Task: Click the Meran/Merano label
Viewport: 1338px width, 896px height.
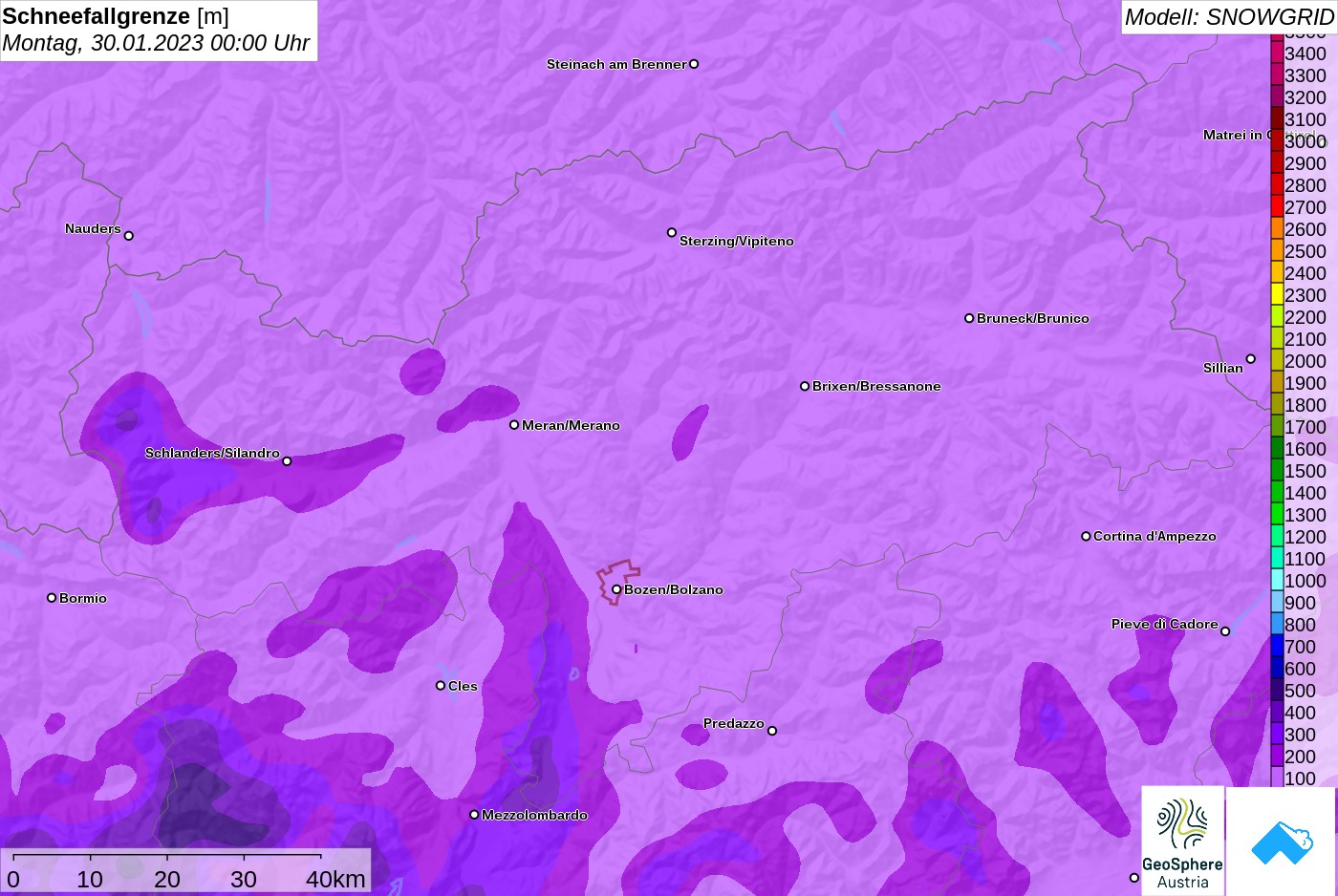Action: (571, 425)
